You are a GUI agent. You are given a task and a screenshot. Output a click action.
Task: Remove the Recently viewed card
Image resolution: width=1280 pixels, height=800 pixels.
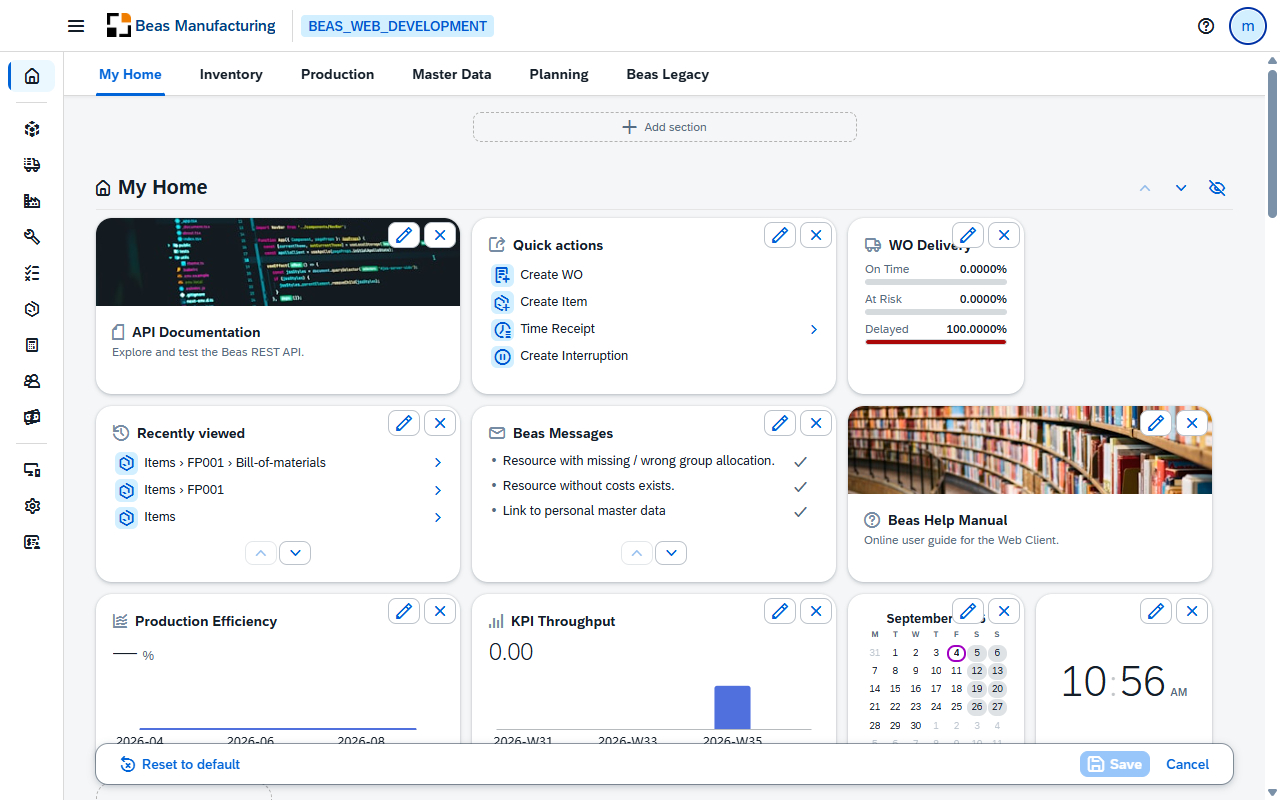[440, 423]
